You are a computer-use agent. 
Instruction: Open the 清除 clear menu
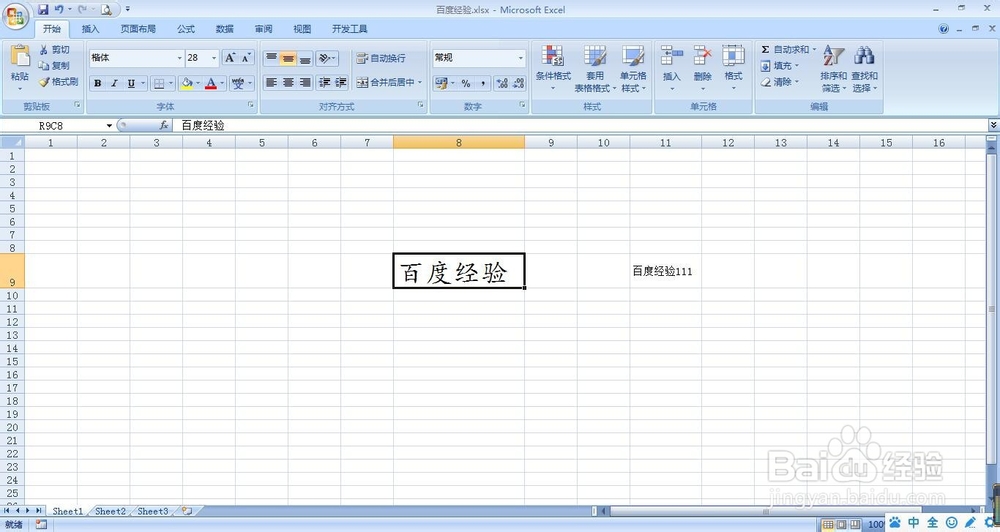click(x=779, y=82)
